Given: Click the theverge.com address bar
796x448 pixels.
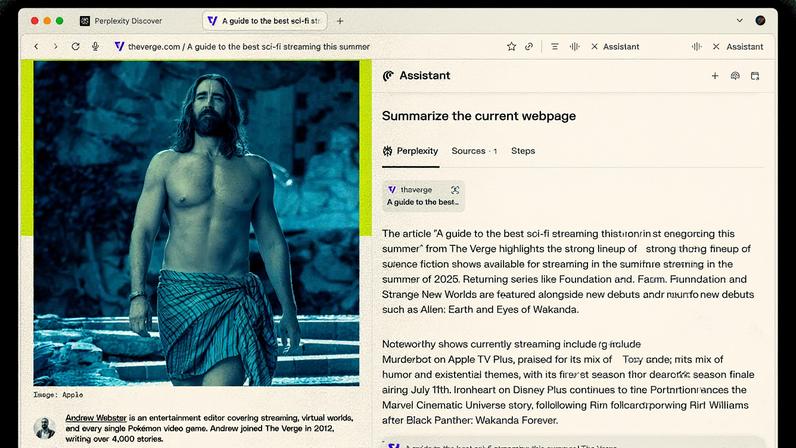Looking at the screenshot, I should (x=249, y=46).
